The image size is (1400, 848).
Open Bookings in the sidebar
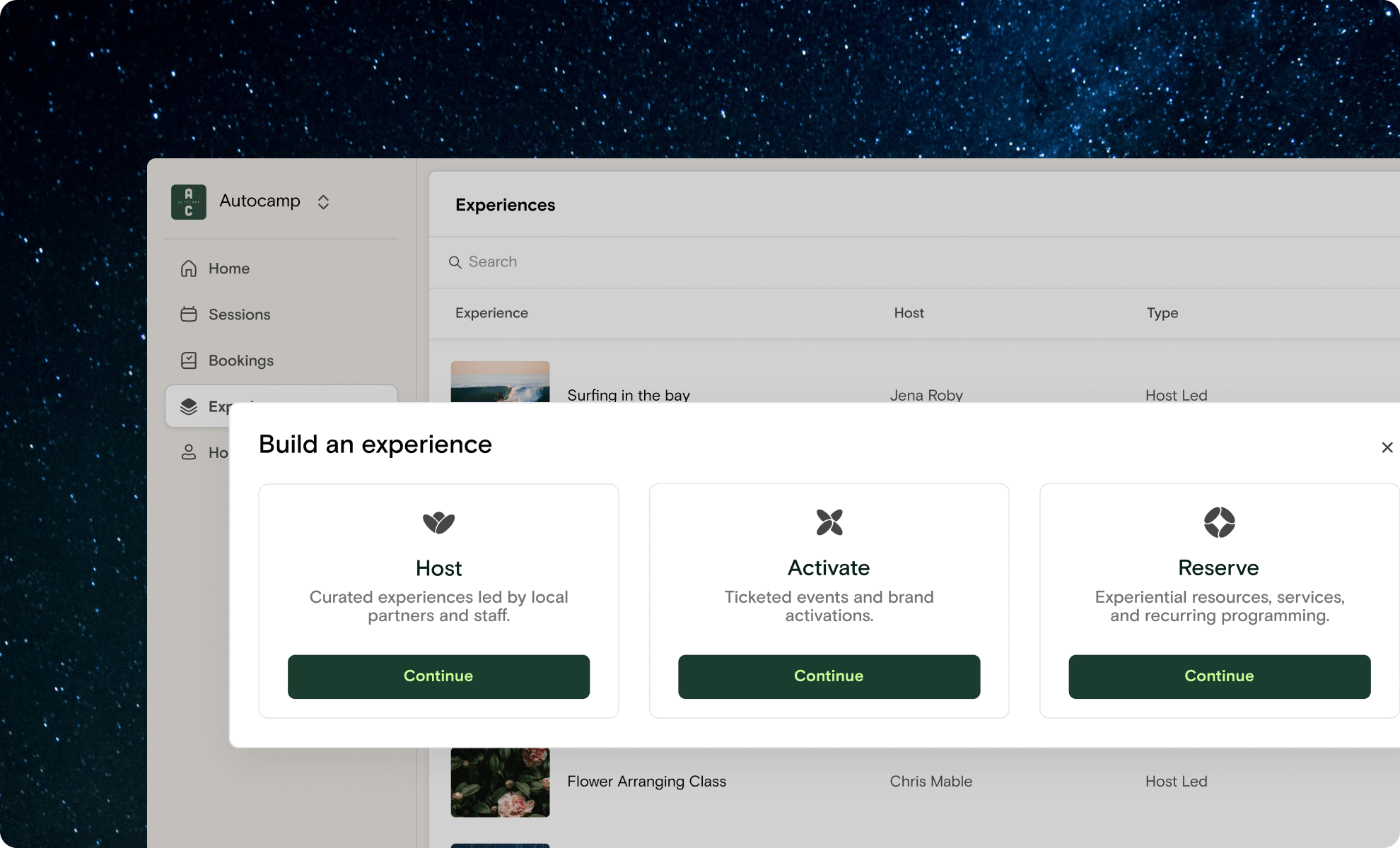pos(240,360)
